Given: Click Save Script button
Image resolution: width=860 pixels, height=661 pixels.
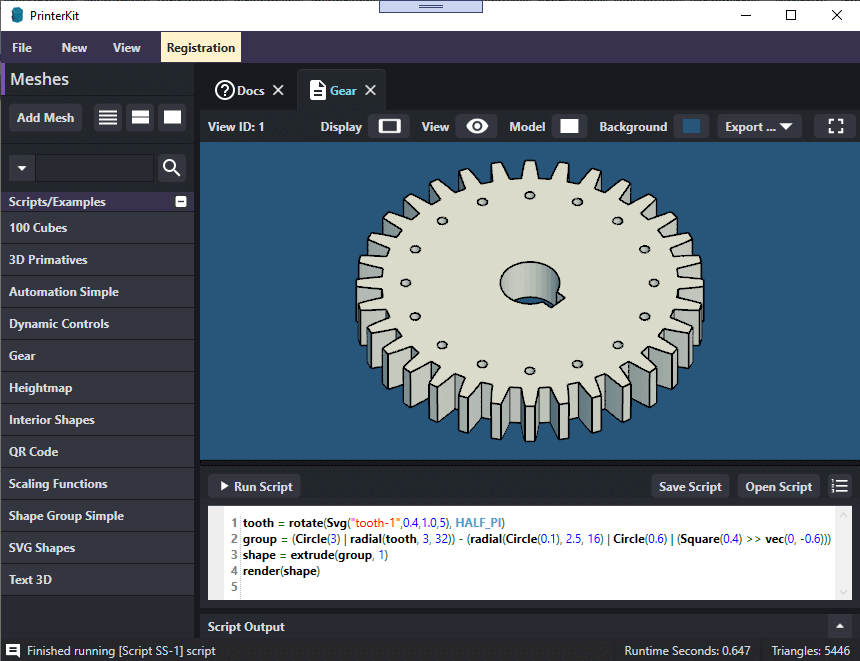Looking at the screenshot, I should pos(690,487).
